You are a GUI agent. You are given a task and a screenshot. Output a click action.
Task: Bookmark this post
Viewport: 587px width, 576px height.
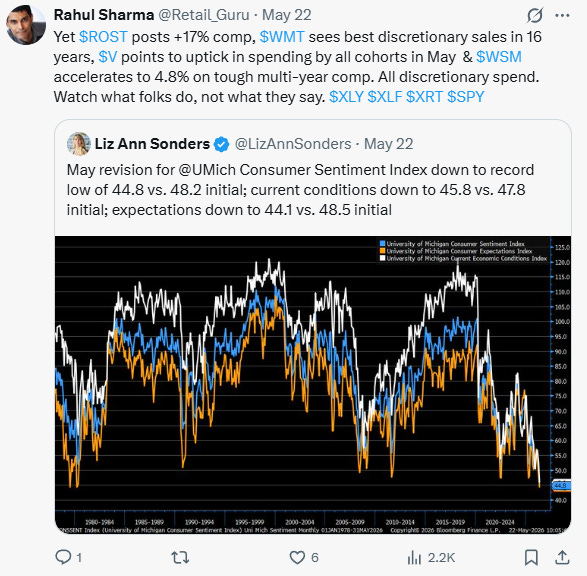(x=531, y=557)
